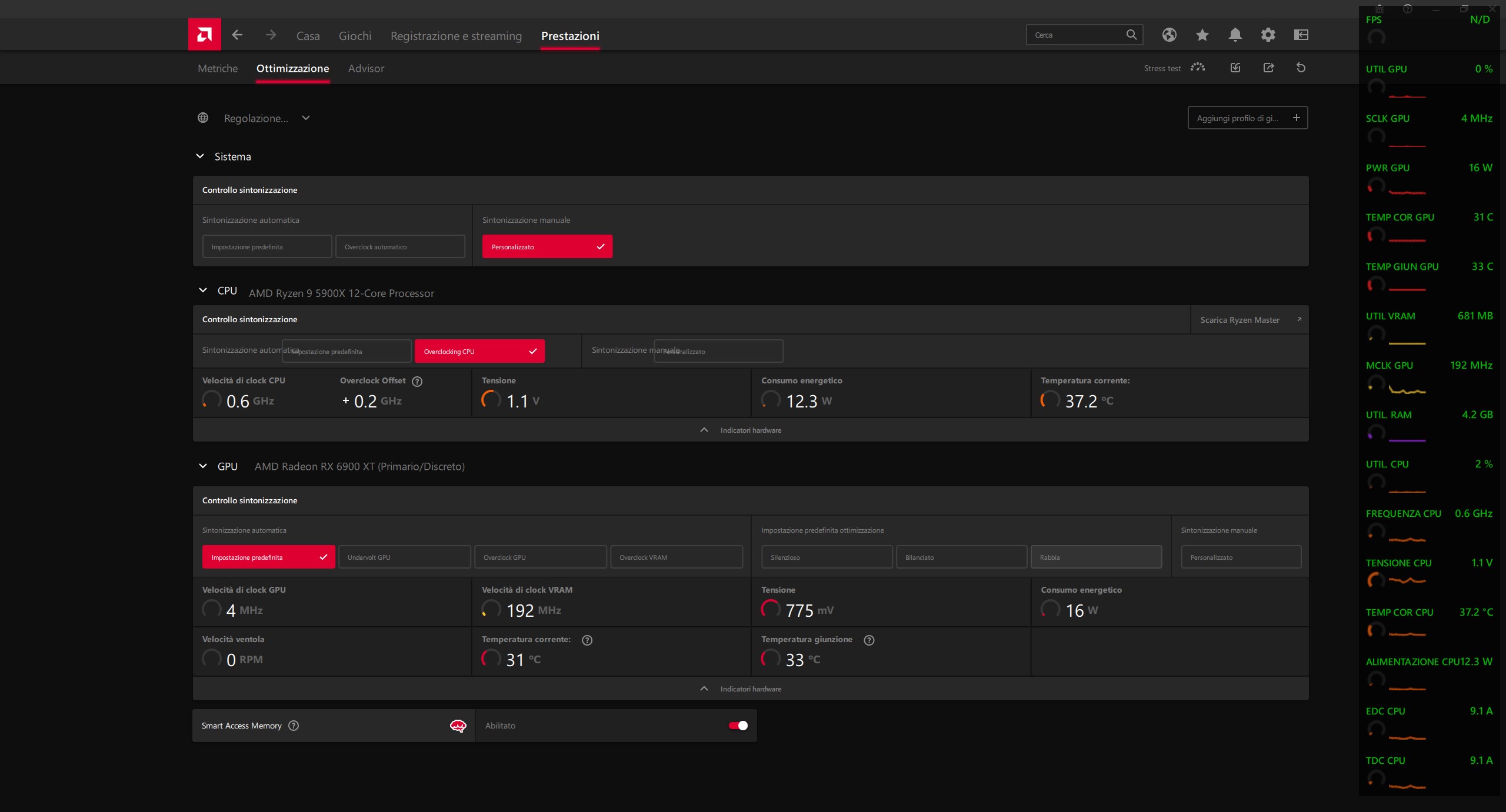Open Temperatura corrente GPU help icon
Image resolution: width=1506 pixels, height=812 pixels.
point(587,640)
